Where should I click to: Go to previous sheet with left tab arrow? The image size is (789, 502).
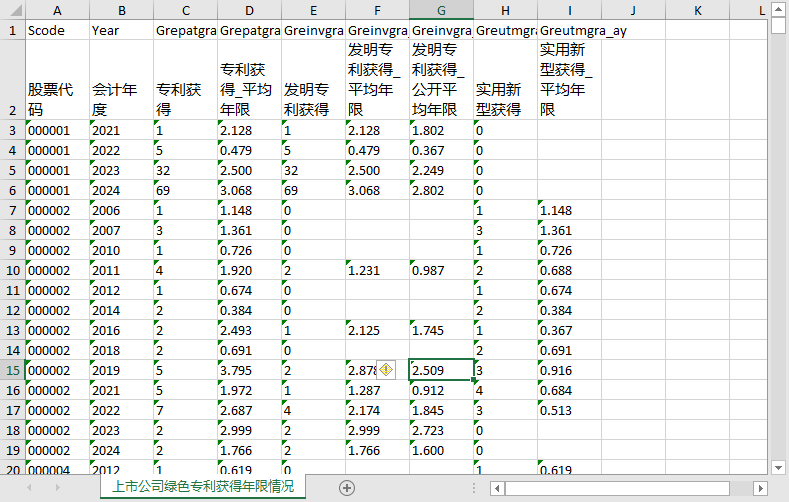(29, 487)
